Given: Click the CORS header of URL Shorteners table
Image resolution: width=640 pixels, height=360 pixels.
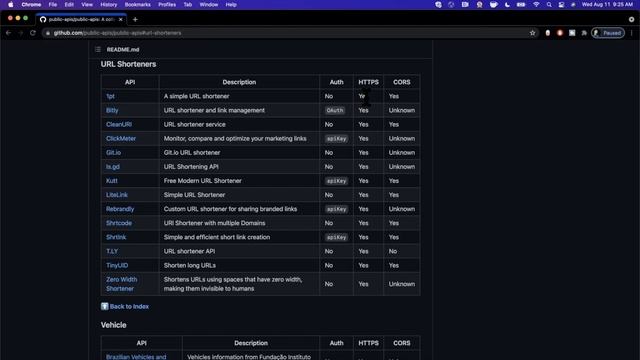Looking at the screenshot, I should point(402,82).
